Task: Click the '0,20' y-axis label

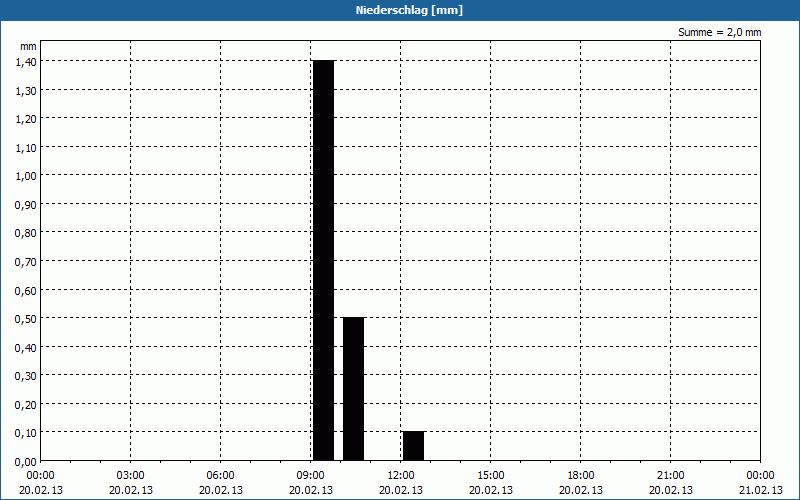Action: tap(26, 405)
